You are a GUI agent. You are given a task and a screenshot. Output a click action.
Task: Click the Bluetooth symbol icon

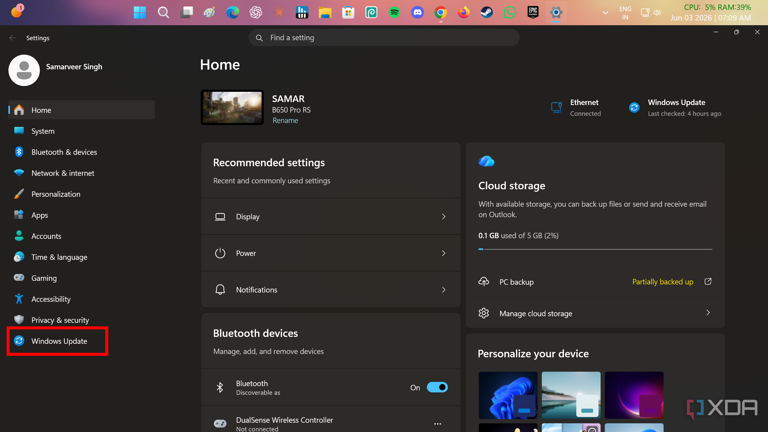(x=220, y=387)
